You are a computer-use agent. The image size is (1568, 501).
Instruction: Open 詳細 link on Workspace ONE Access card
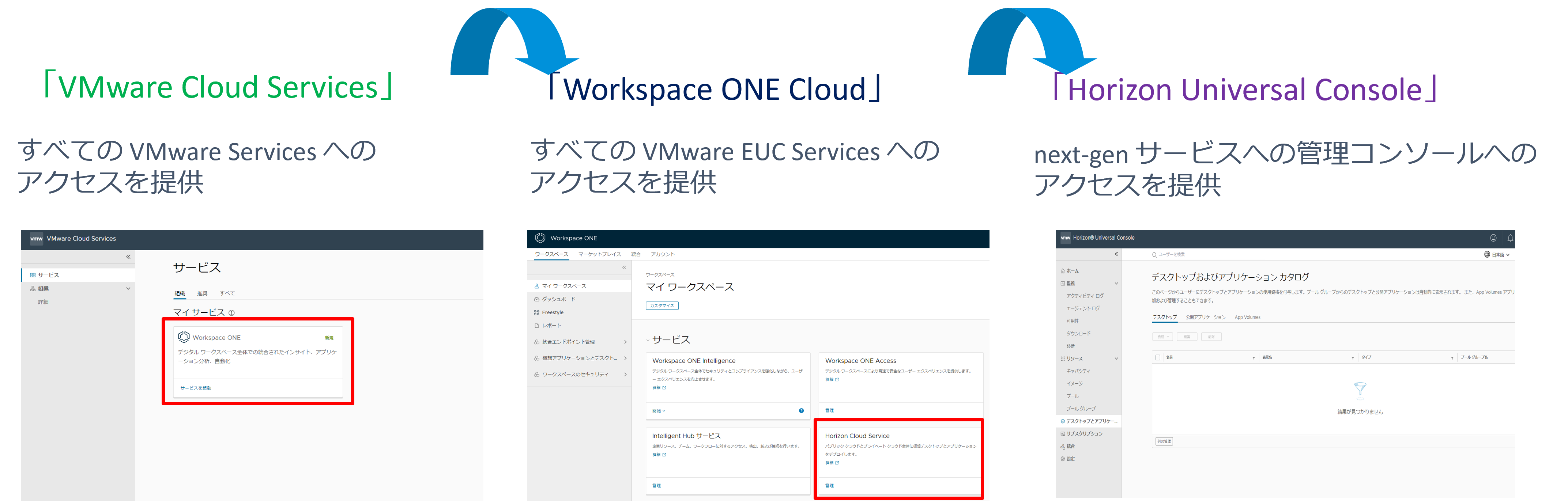point(832,379)
